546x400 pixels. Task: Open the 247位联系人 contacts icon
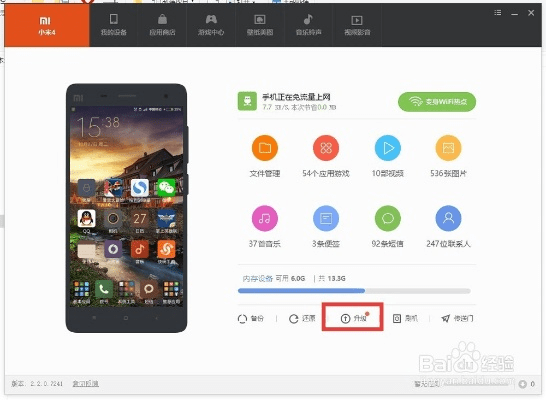(448, 218)
